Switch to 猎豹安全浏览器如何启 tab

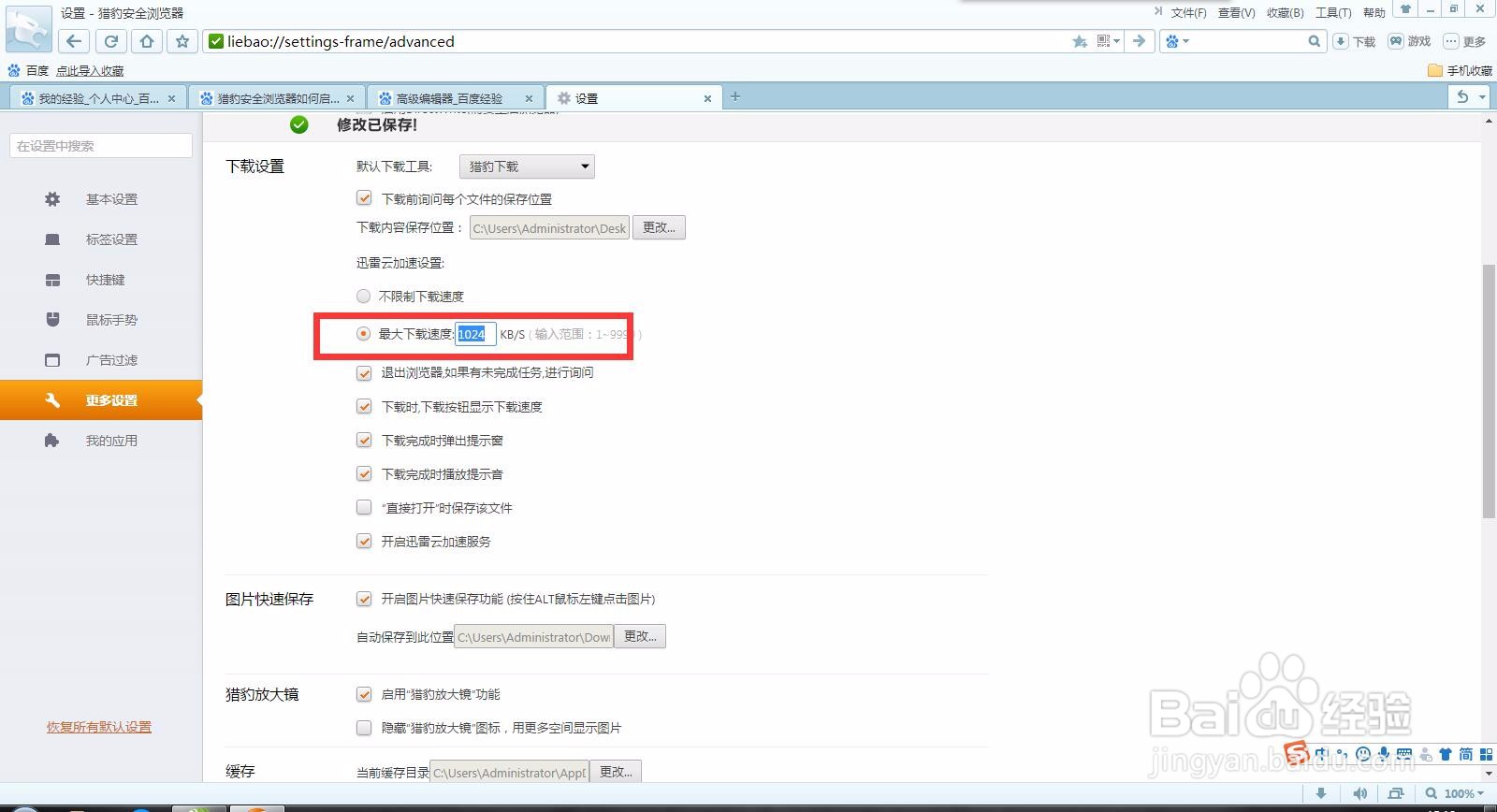[278, 98]
